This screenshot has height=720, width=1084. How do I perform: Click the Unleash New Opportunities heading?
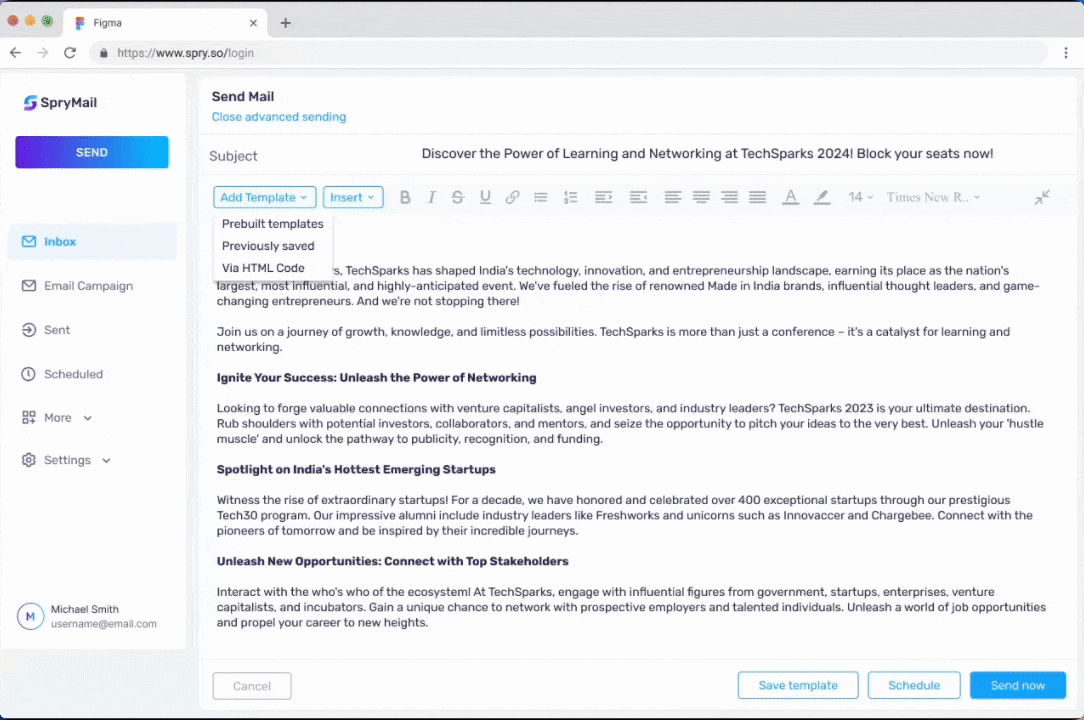tap(393, 562)
